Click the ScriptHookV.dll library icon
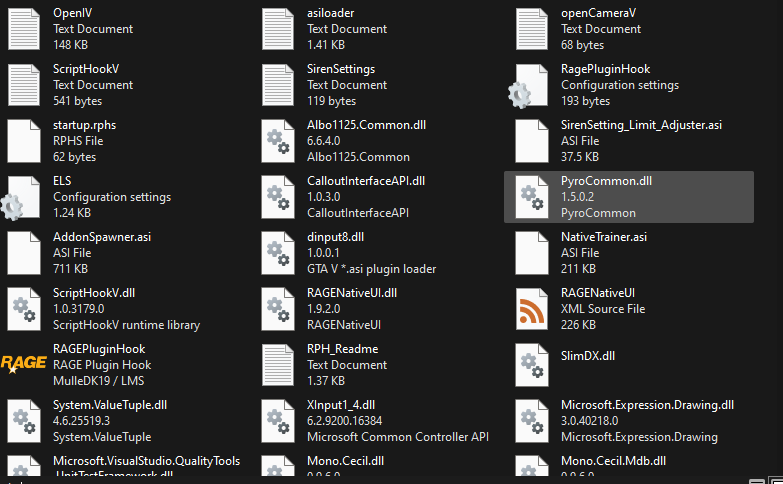Viewport: 783px width, 484px height. pos(23,309)
